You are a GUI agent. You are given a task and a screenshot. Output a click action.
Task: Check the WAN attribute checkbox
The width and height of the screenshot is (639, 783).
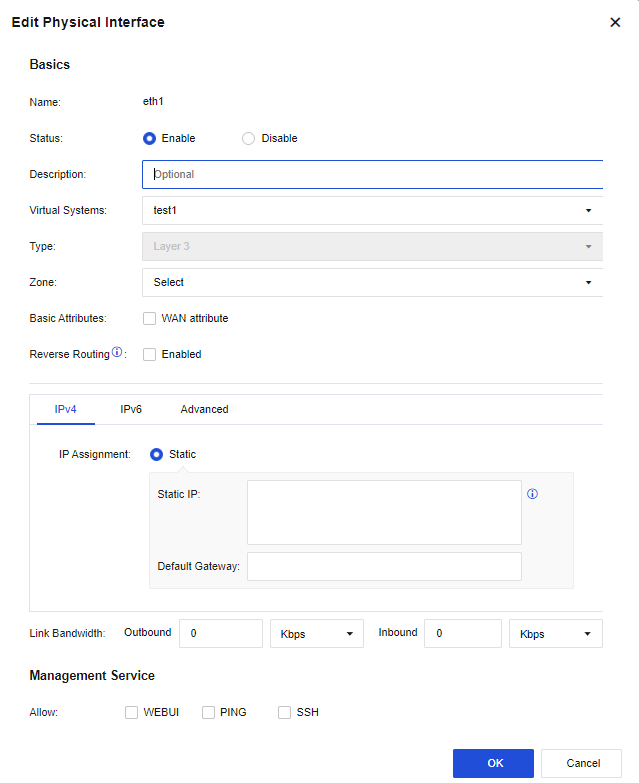tap(150, 319)
